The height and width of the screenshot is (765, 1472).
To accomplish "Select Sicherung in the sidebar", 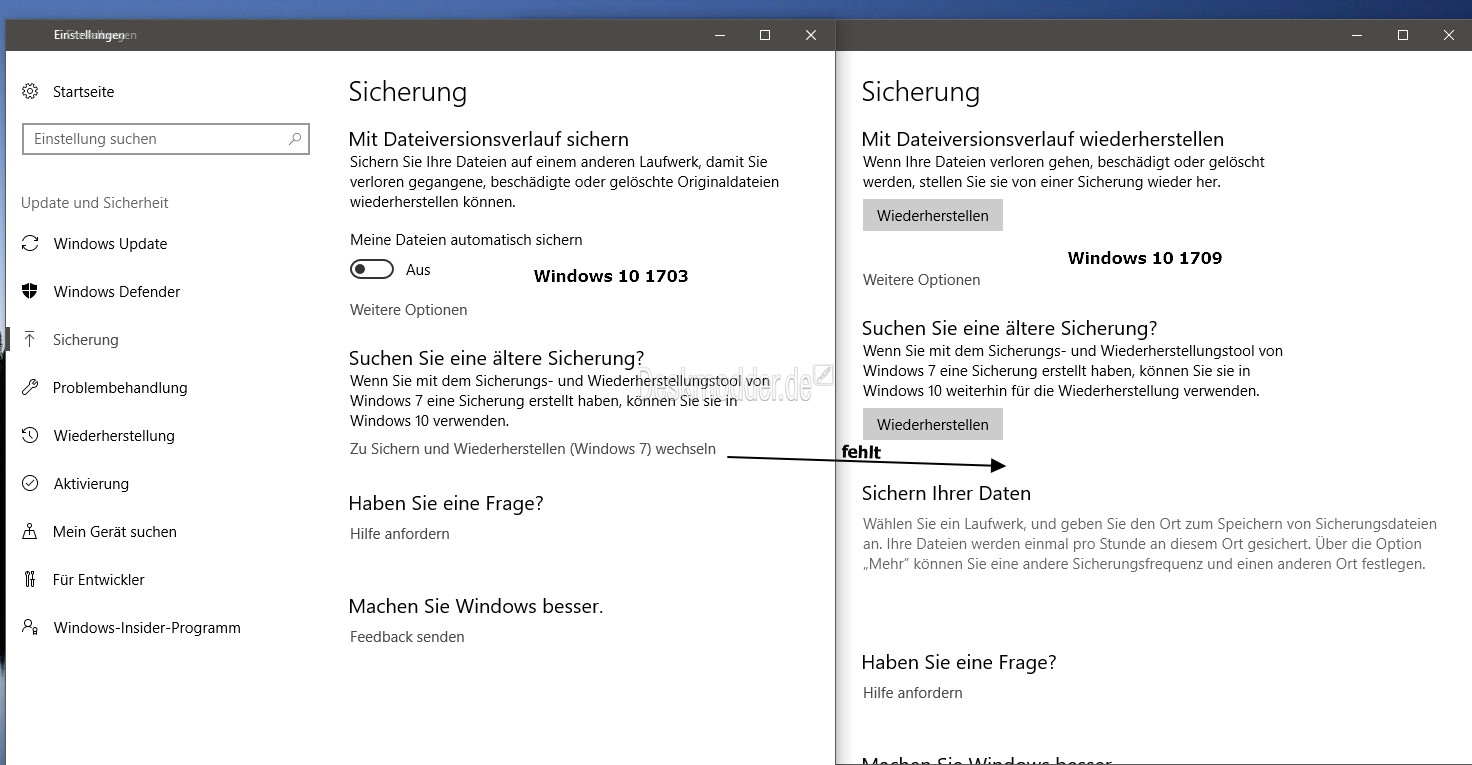I will [x=86, y=339].
